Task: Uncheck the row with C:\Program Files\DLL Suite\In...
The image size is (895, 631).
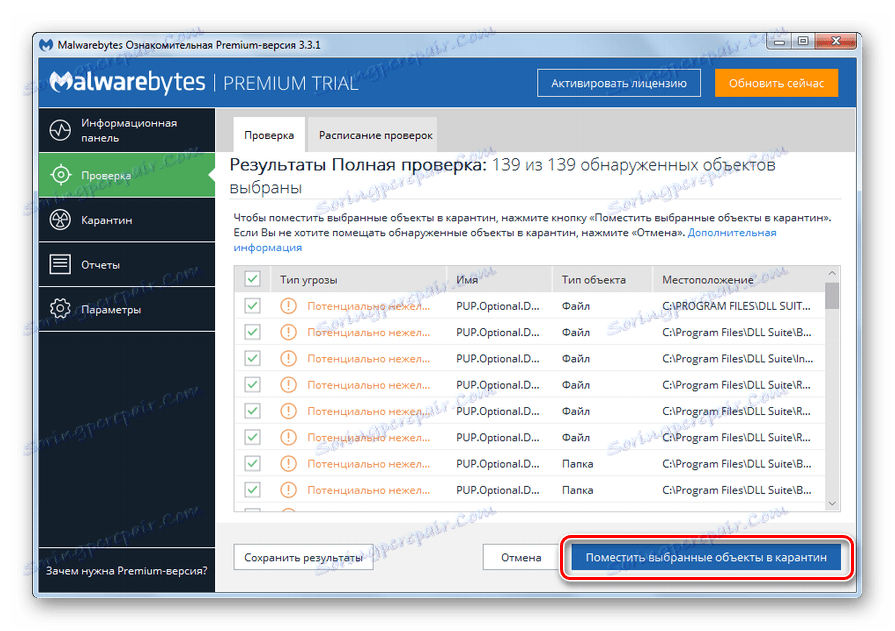Action: [x=252, y=358]
